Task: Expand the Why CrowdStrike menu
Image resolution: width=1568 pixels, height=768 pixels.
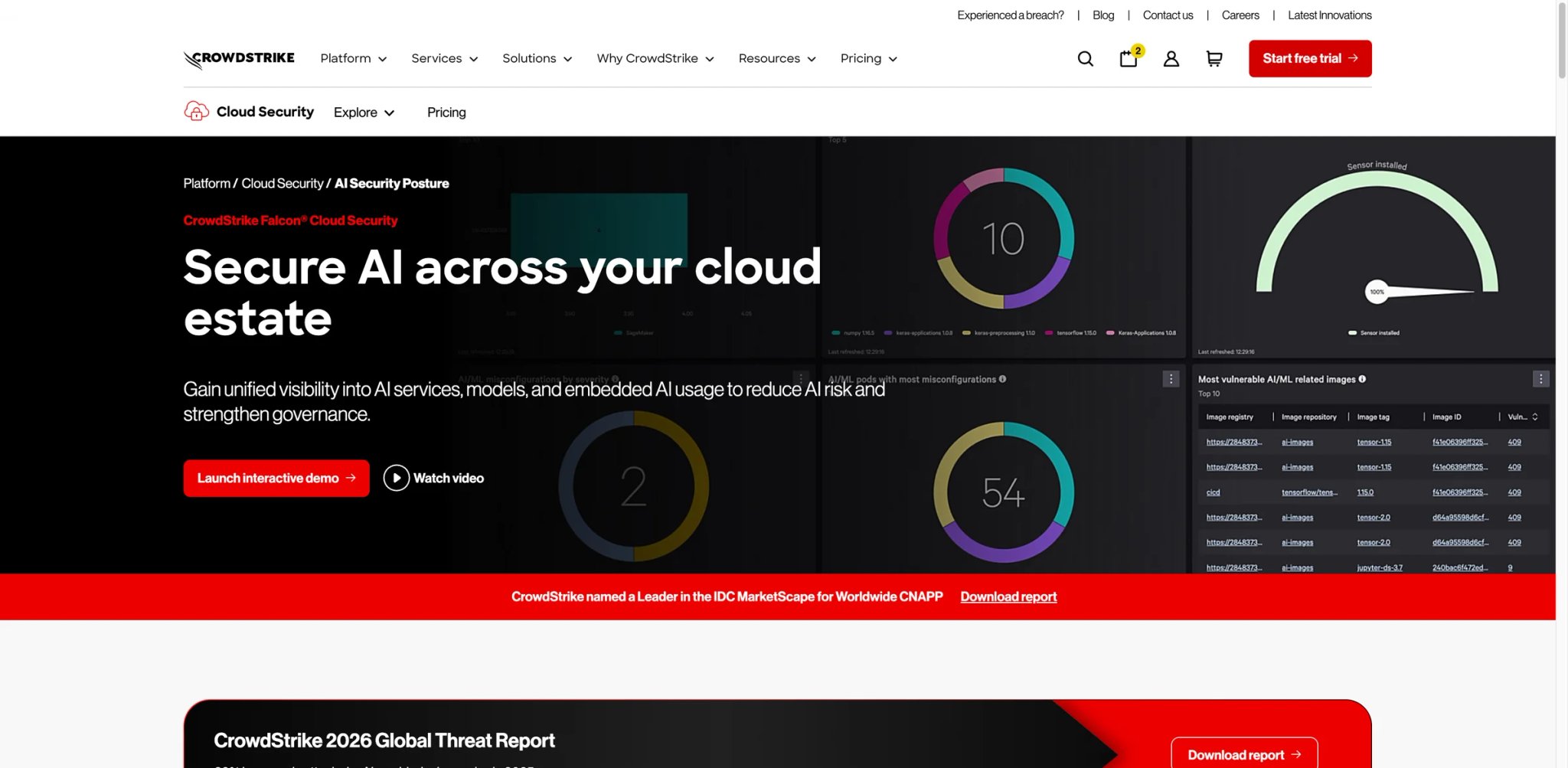Action: (655, 59)
